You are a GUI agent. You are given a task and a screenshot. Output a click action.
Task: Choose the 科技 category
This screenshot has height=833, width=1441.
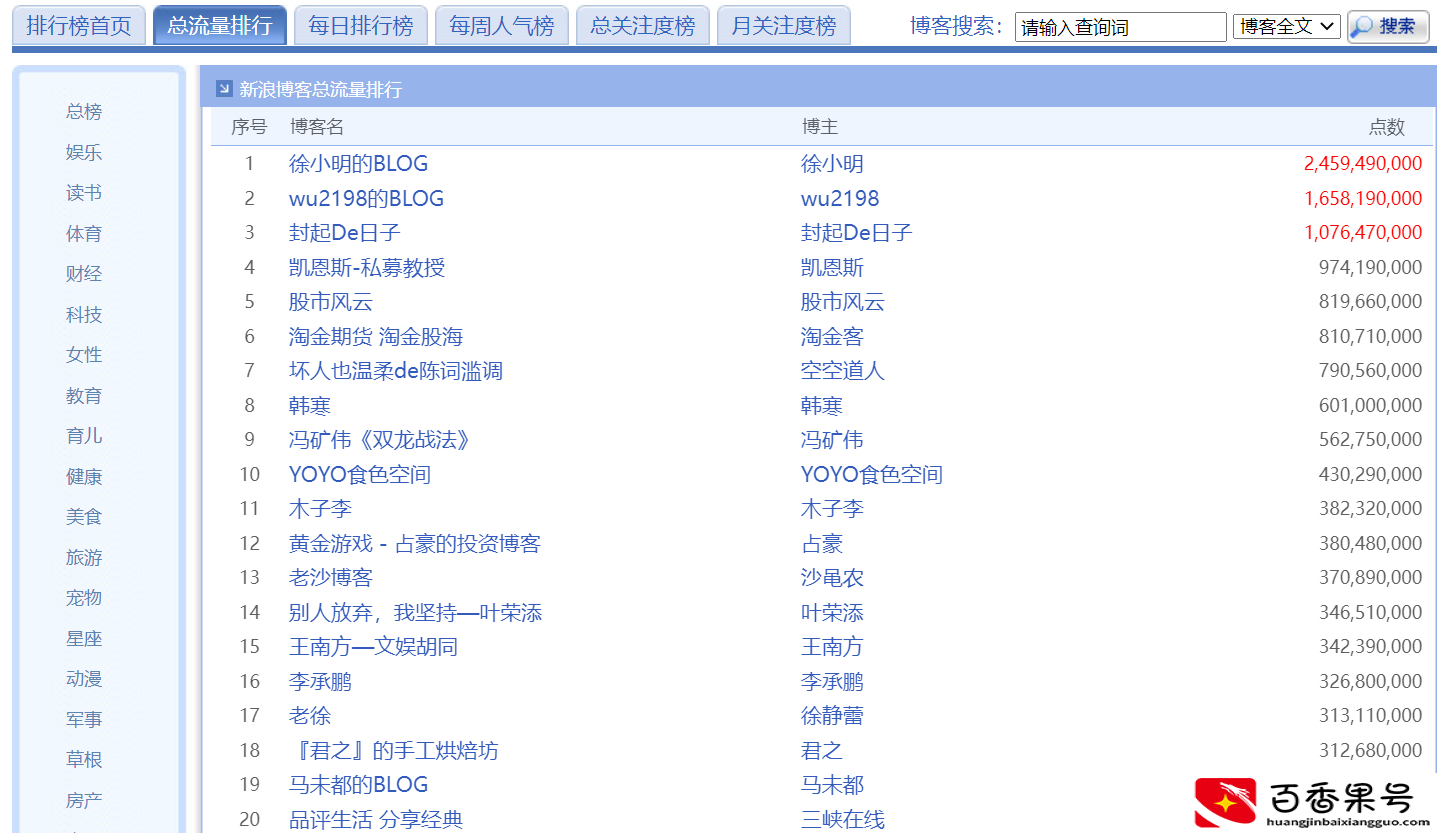point(84,314)
